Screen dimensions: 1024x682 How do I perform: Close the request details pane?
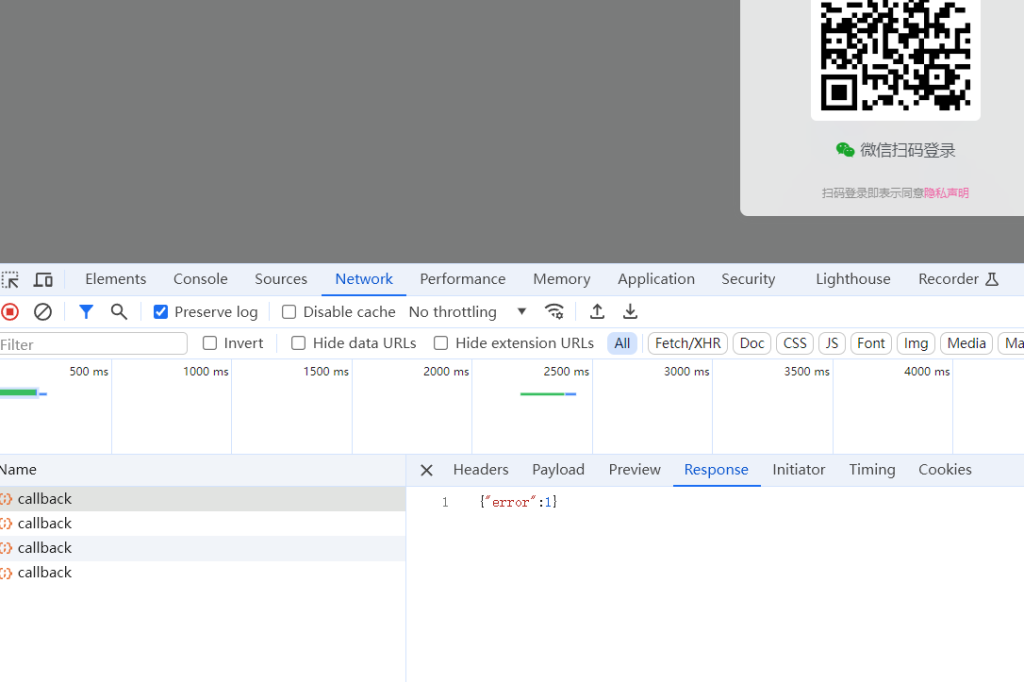[x=426, y=470]
